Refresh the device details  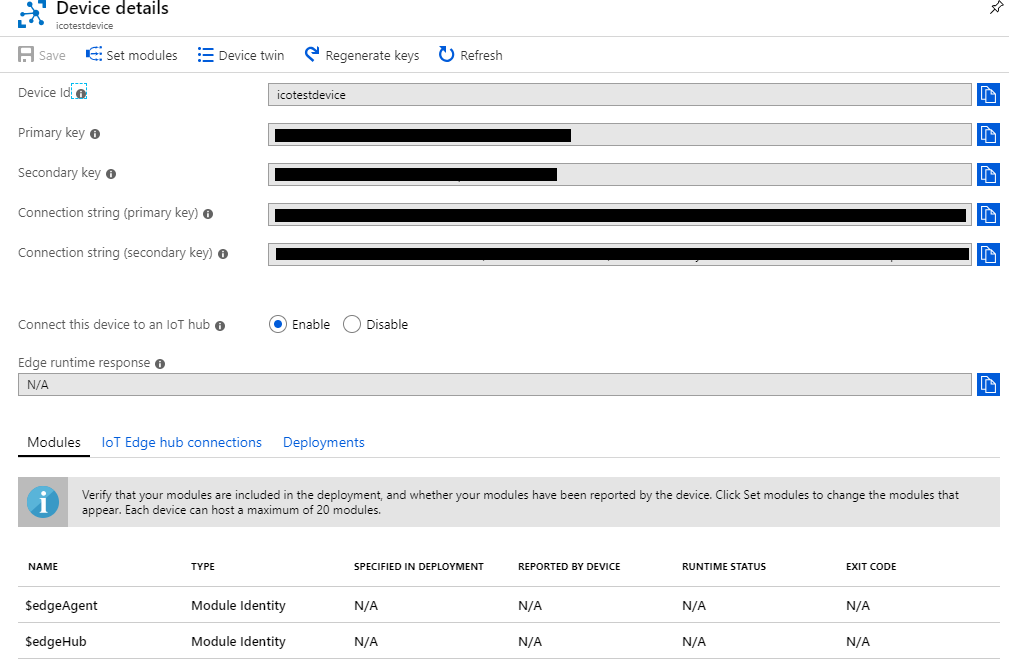pyautogui.click(x=471, y=55)
